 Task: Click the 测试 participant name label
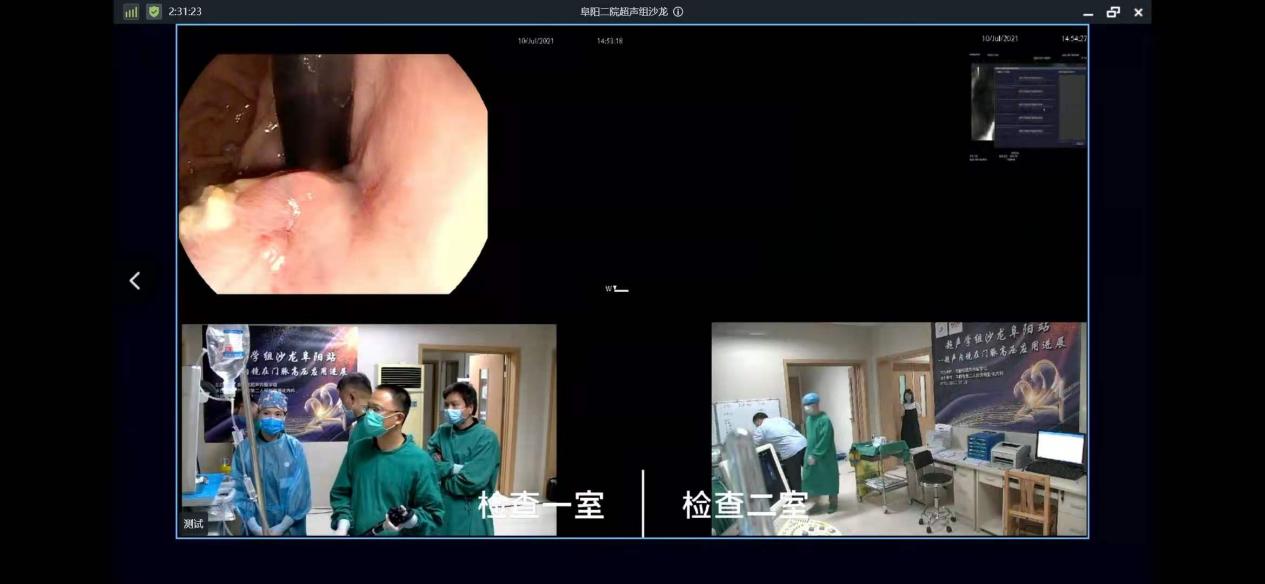tap(193, 524)
